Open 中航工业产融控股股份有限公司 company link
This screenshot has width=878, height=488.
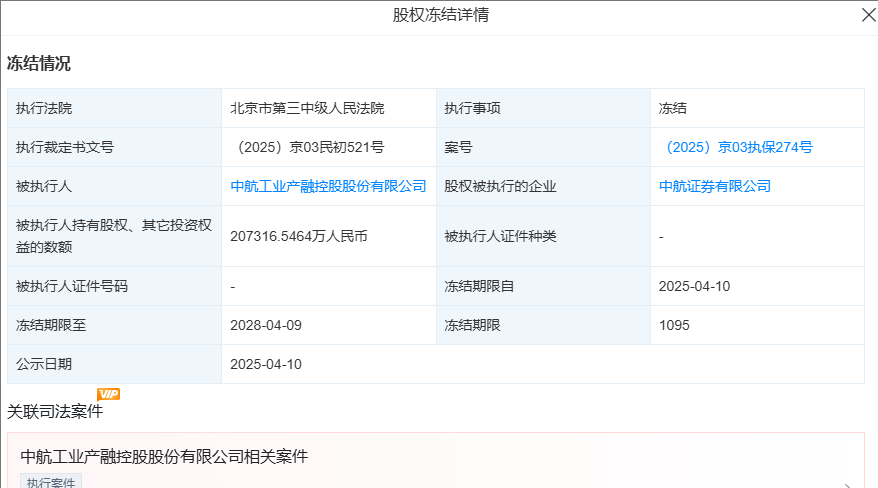click(x=328, y=186)
